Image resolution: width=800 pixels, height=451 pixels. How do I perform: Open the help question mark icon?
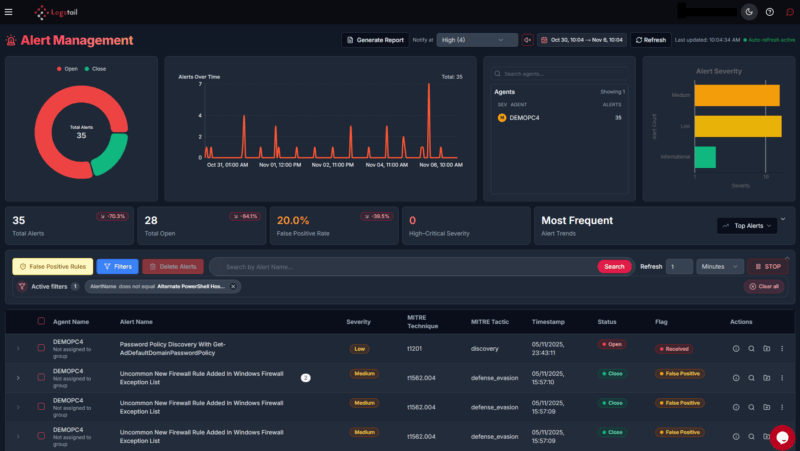click(770, 12)
